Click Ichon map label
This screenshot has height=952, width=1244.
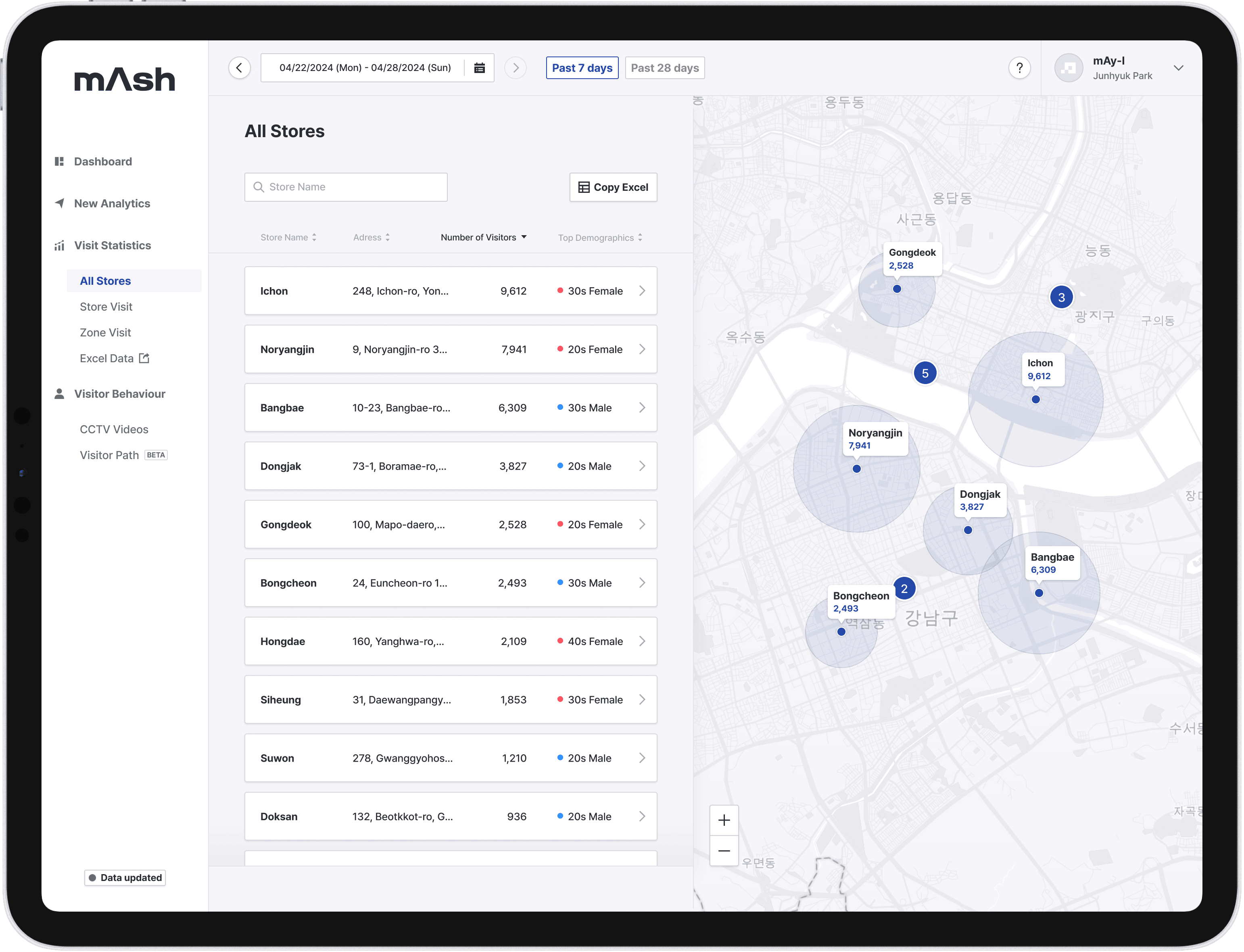tap(1043, 370)
